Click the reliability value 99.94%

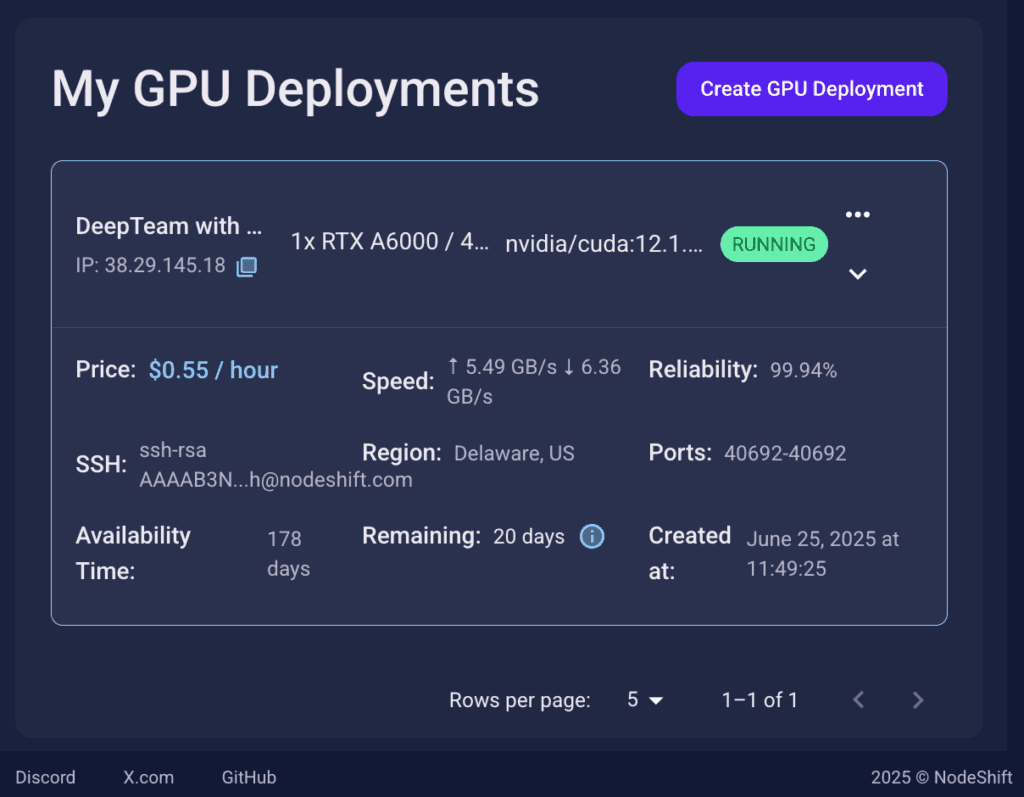[x=803, y=370]
